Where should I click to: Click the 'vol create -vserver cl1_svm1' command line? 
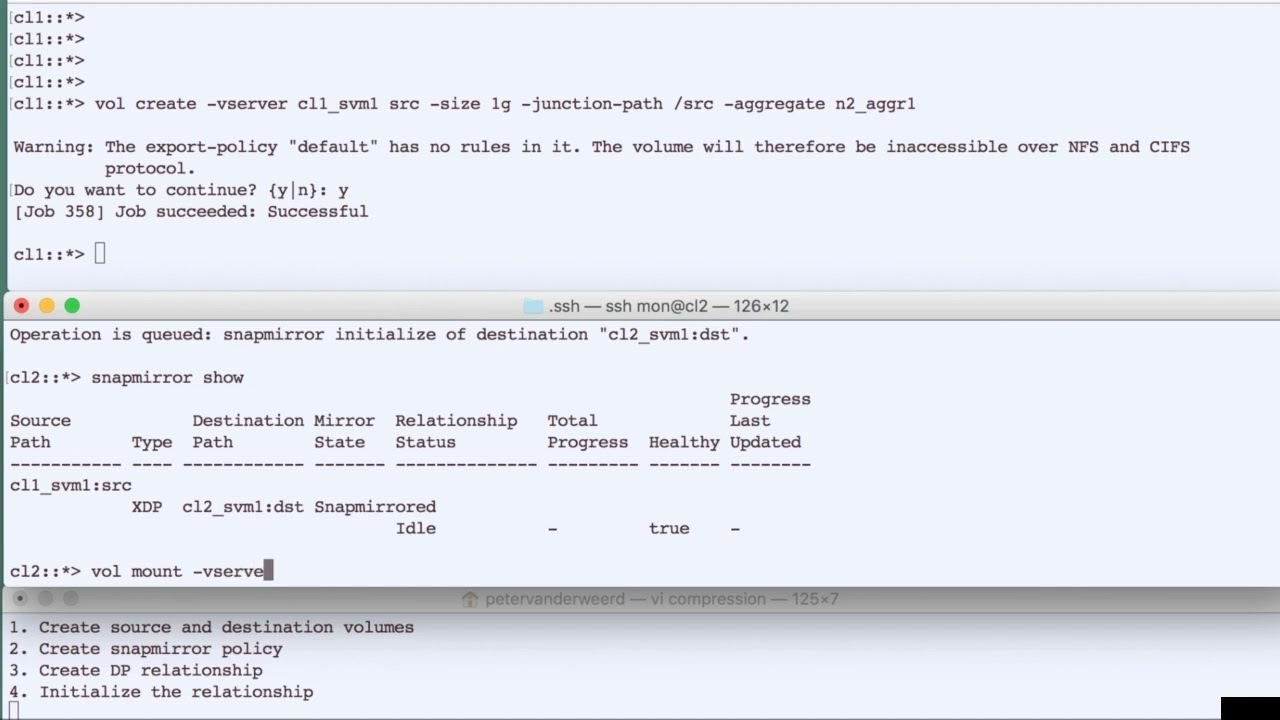tap(505, 104)
